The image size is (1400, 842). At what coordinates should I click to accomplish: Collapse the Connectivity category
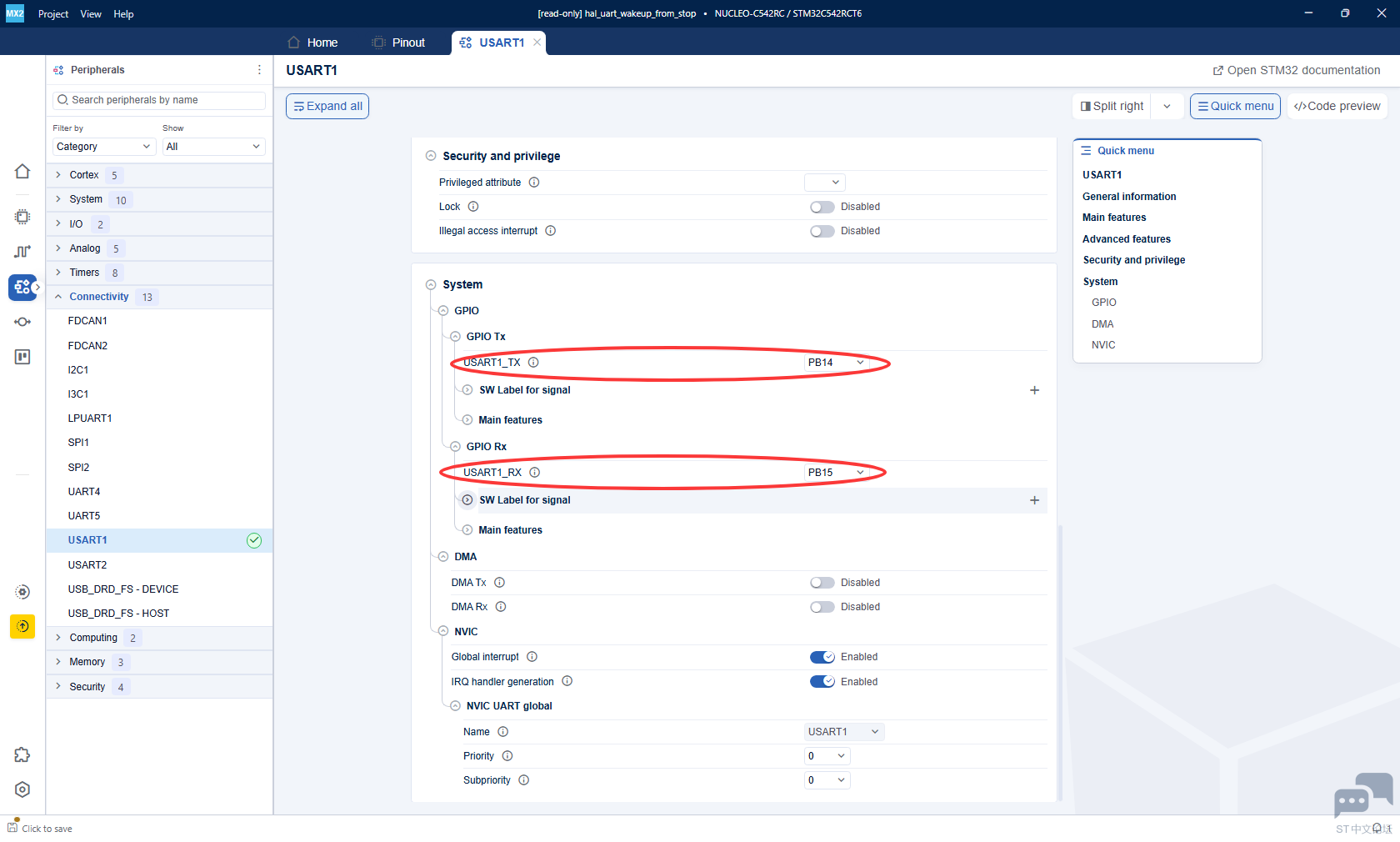tap(58, 297)
